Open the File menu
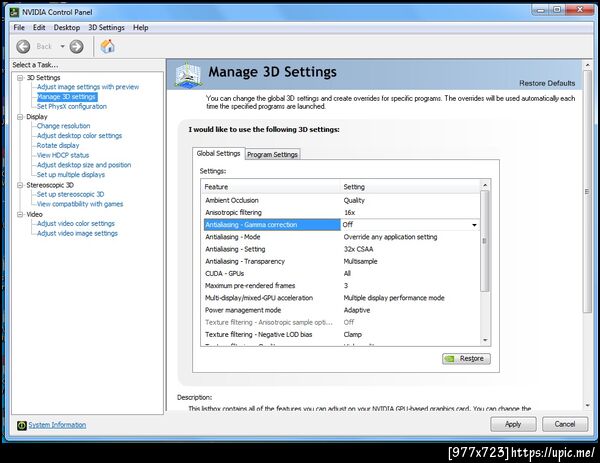This screenshot has width=600, height=463. tap(19, 28)
